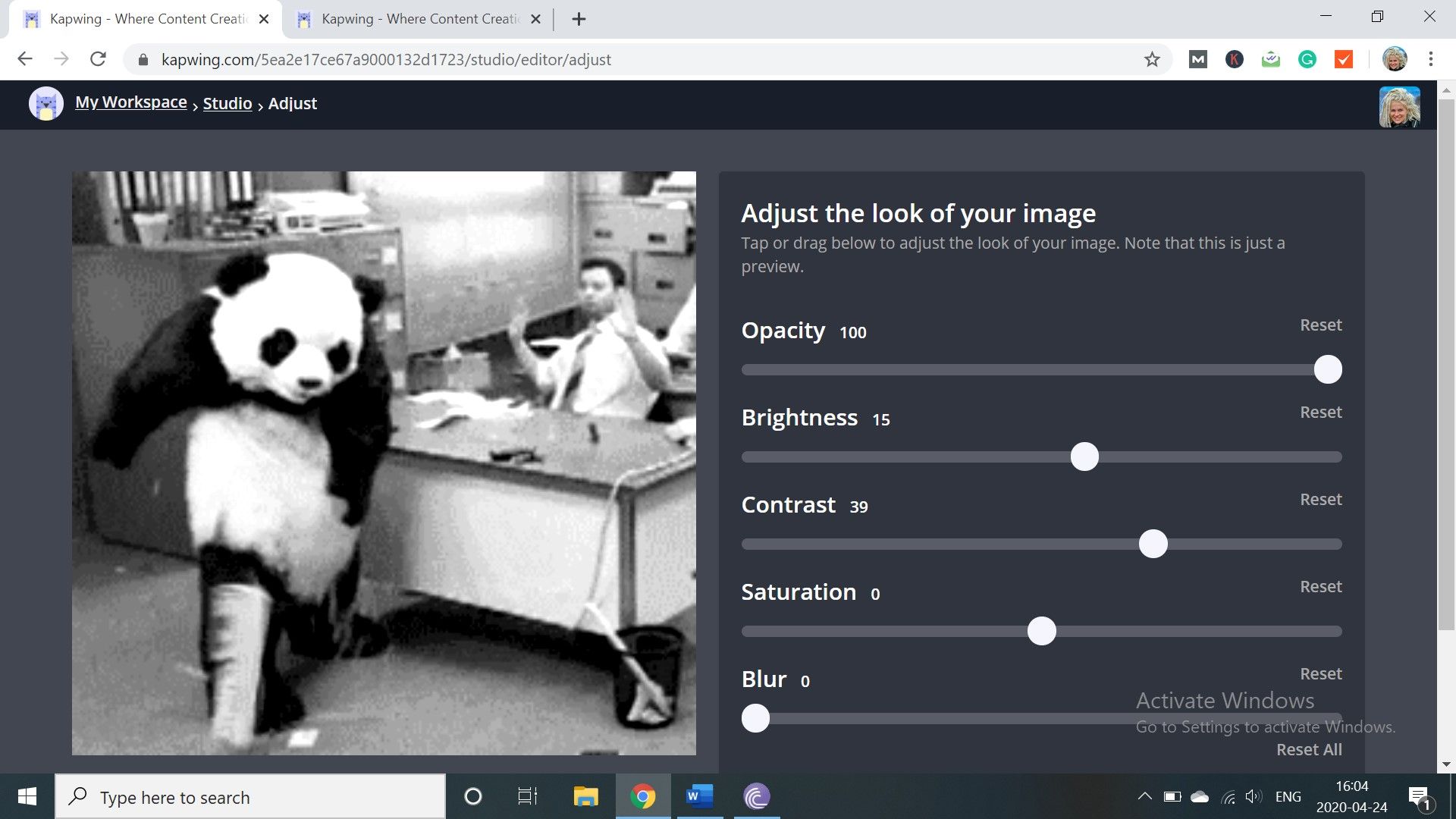Click the Chrome profile avatar icon

pyautogui.click(x=1394, y=59)
